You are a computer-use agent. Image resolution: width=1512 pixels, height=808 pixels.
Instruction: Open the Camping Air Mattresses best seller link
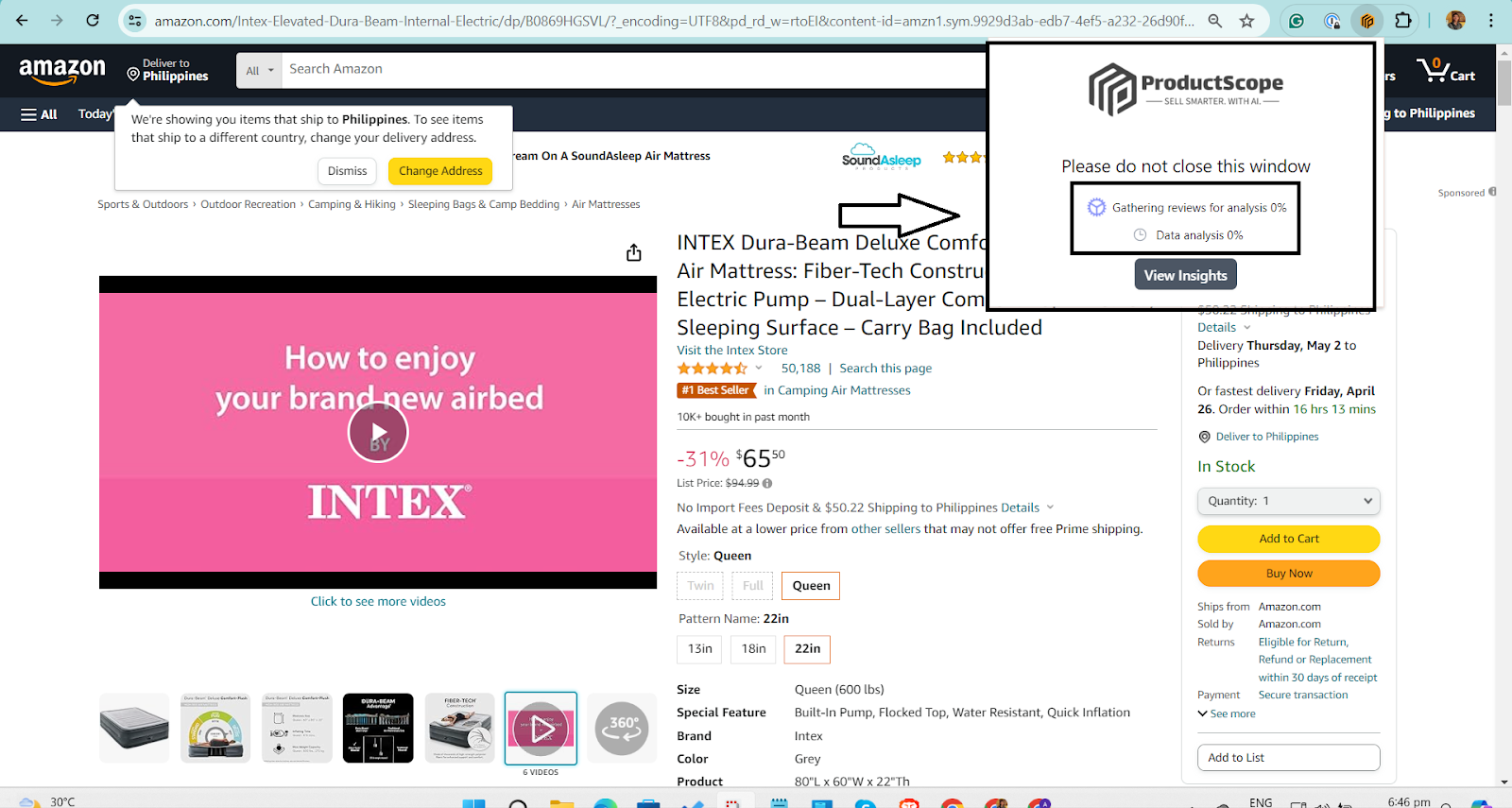click(x=837, y=390)
